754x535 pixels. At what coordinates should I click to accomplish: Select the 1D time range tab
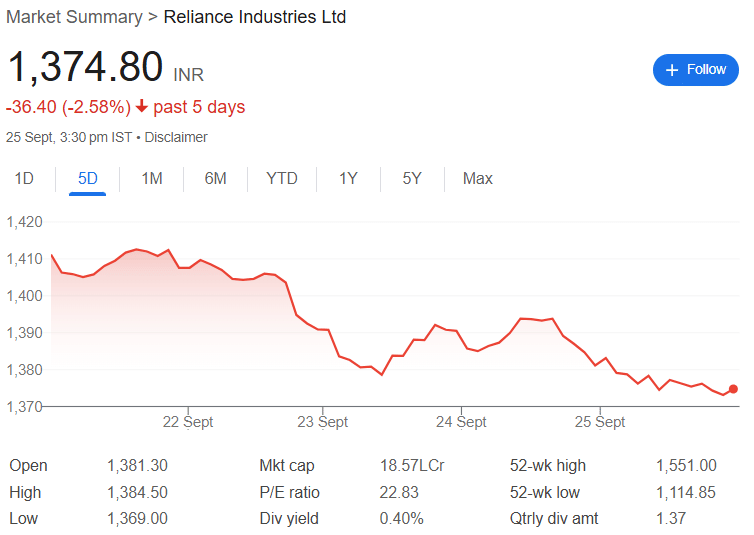24,178
